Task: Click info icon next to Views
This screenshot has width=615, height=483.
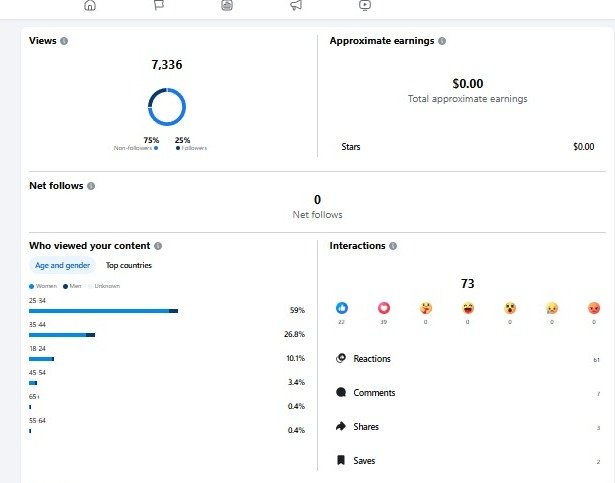Action: point(64,42)
